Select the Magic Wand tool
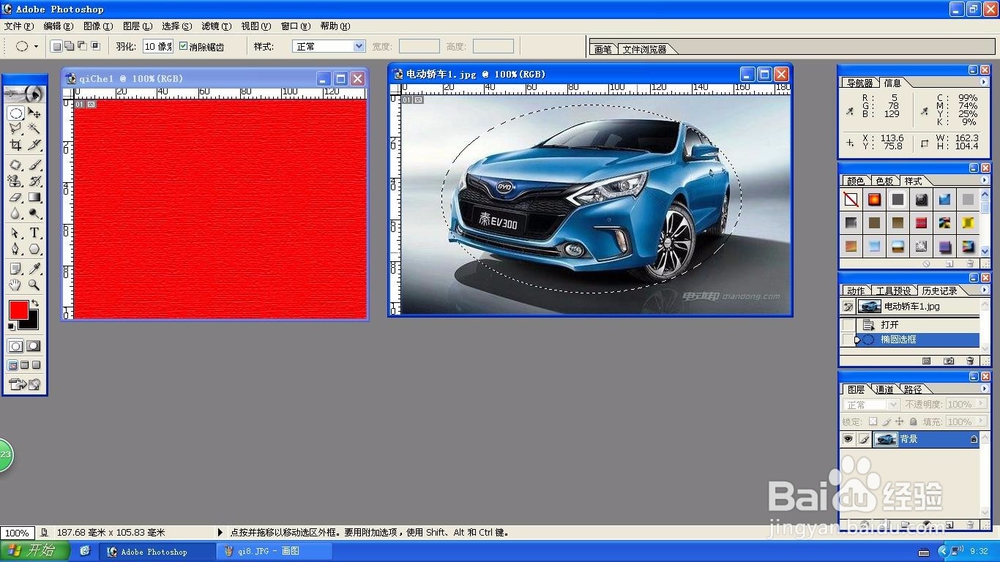Image resolution: width=1000 pixels, height=562 pixels. click(x=34, y=129)
